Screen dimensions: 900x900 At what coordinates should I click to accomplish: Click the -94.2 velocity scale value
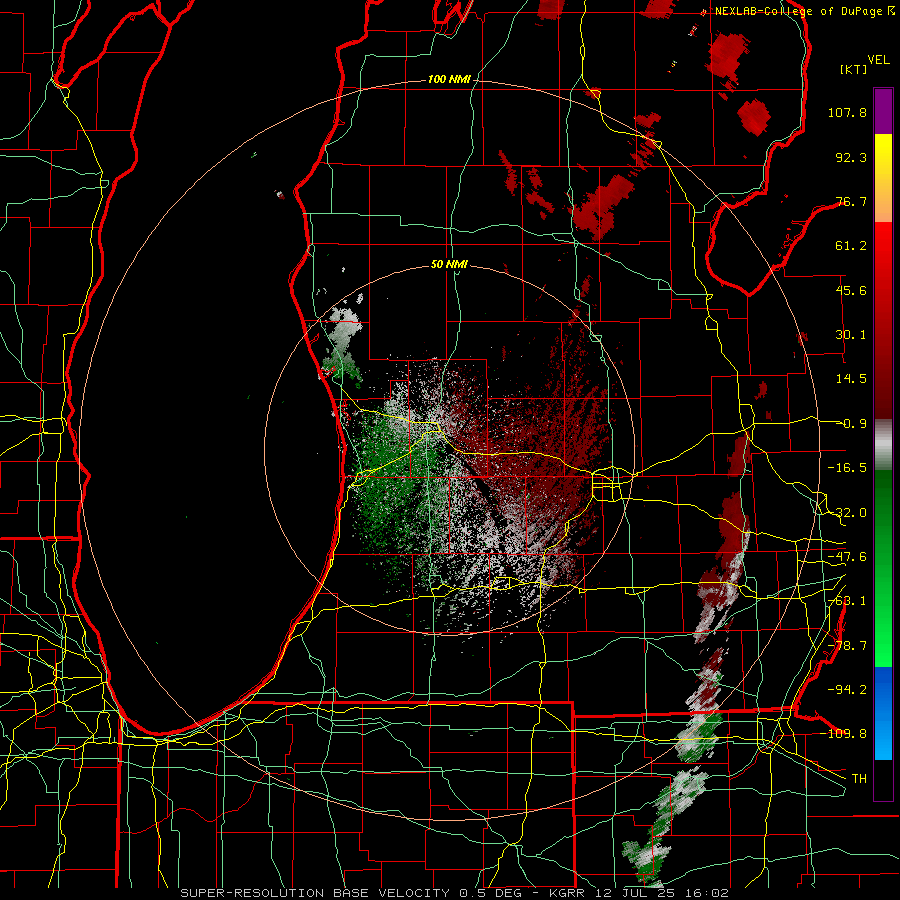[847, 689]
